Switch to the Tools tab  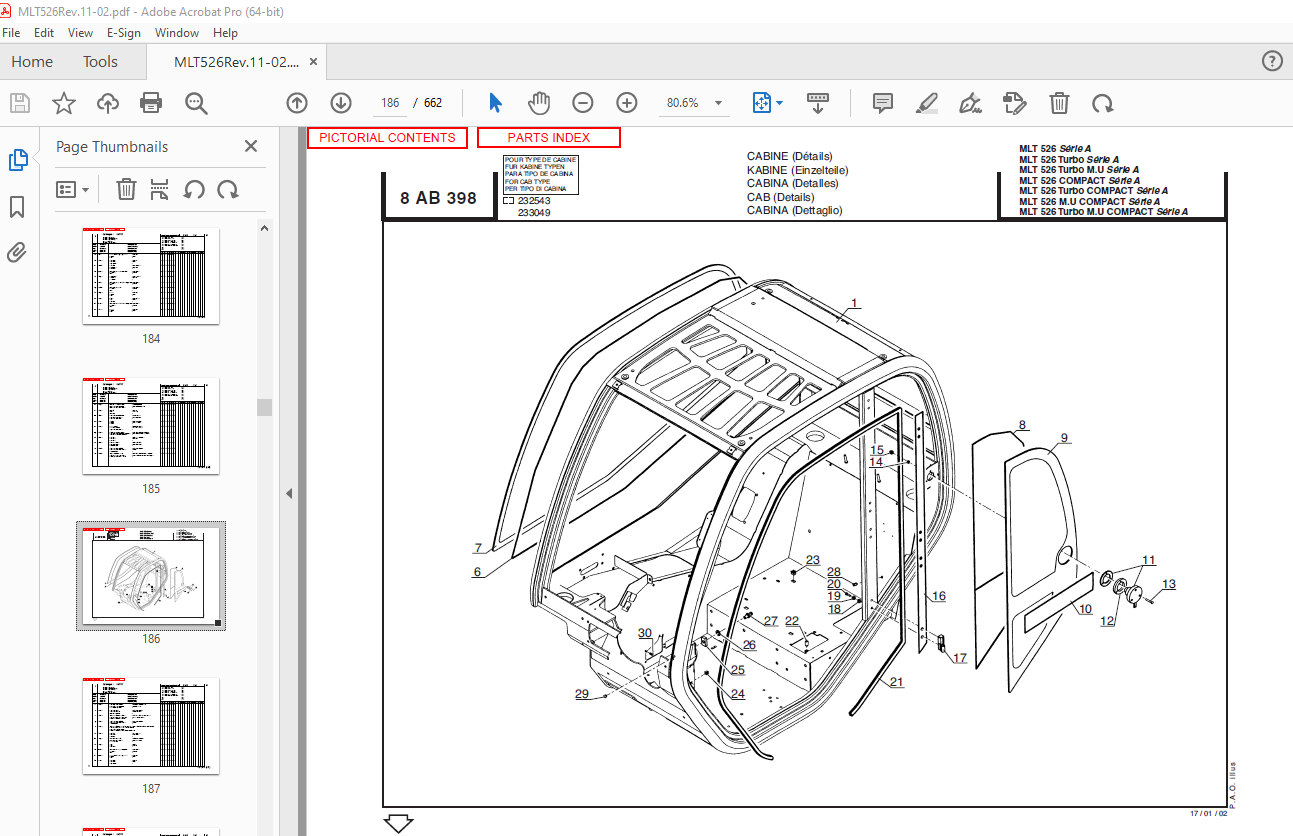(x=100, y=62)
